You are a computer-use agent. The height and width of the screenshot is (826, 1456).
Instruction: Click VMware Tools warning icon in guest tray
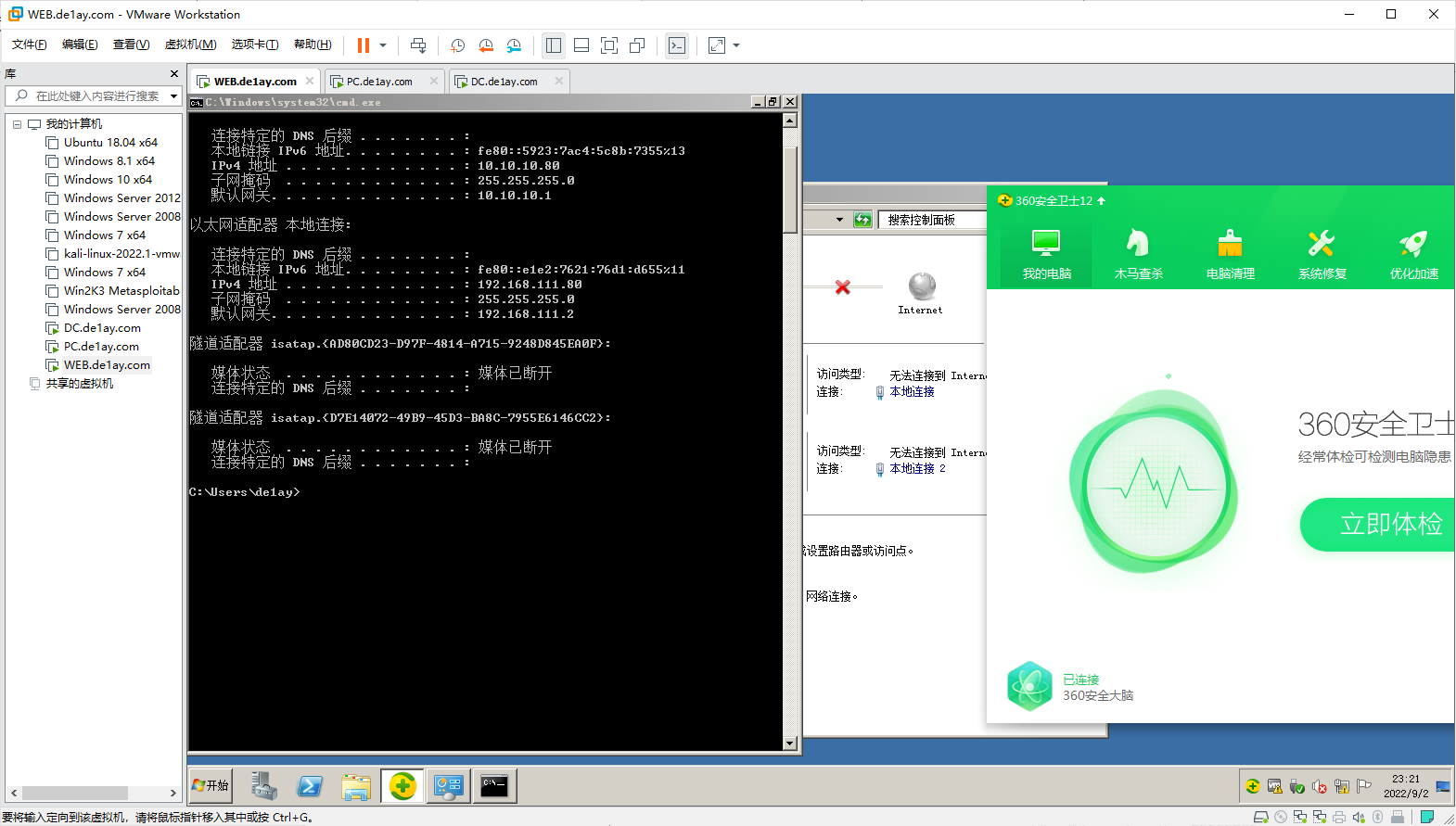[x=1275, y=786]
